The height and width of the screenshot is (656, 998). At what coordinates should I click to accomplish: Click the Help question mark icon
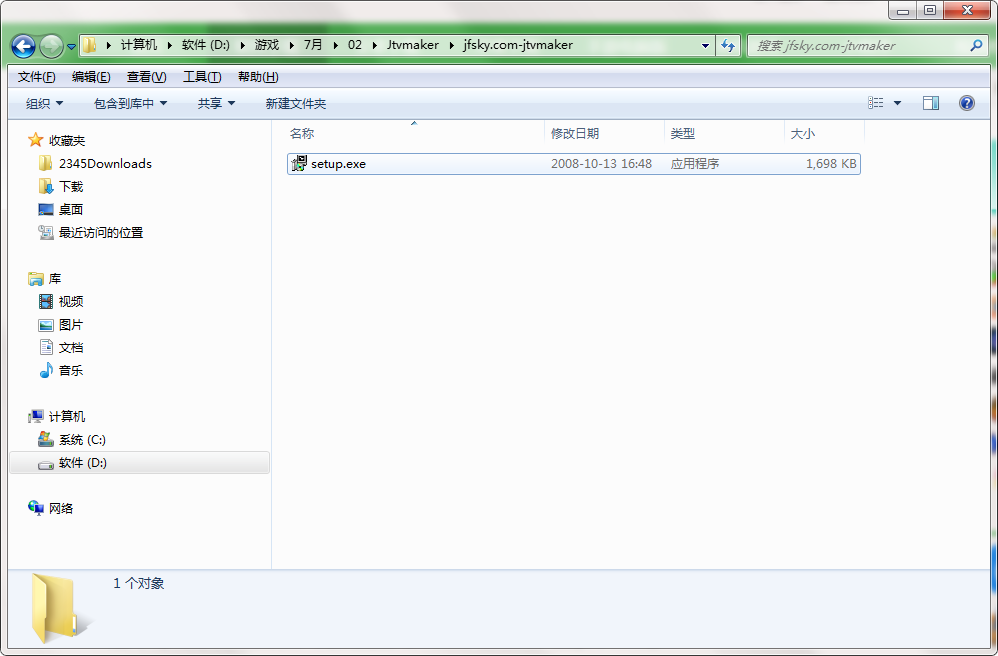pyautogui.click(x=966, y=103)
